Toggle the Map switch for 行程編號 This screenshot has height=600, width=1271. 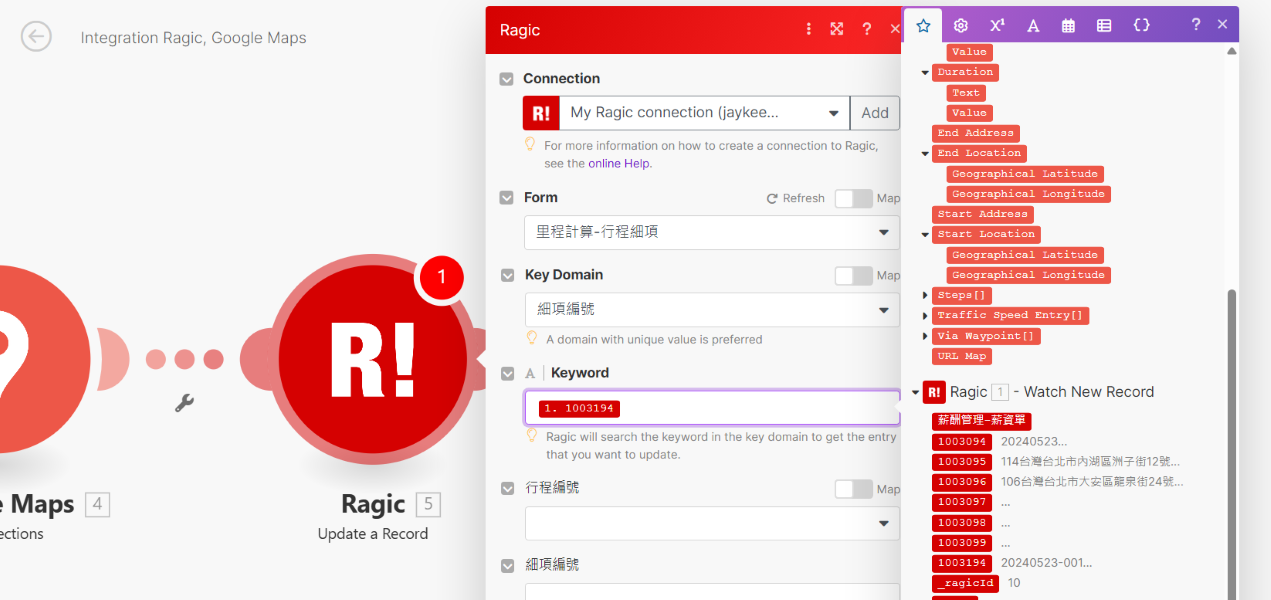point(853,489)
